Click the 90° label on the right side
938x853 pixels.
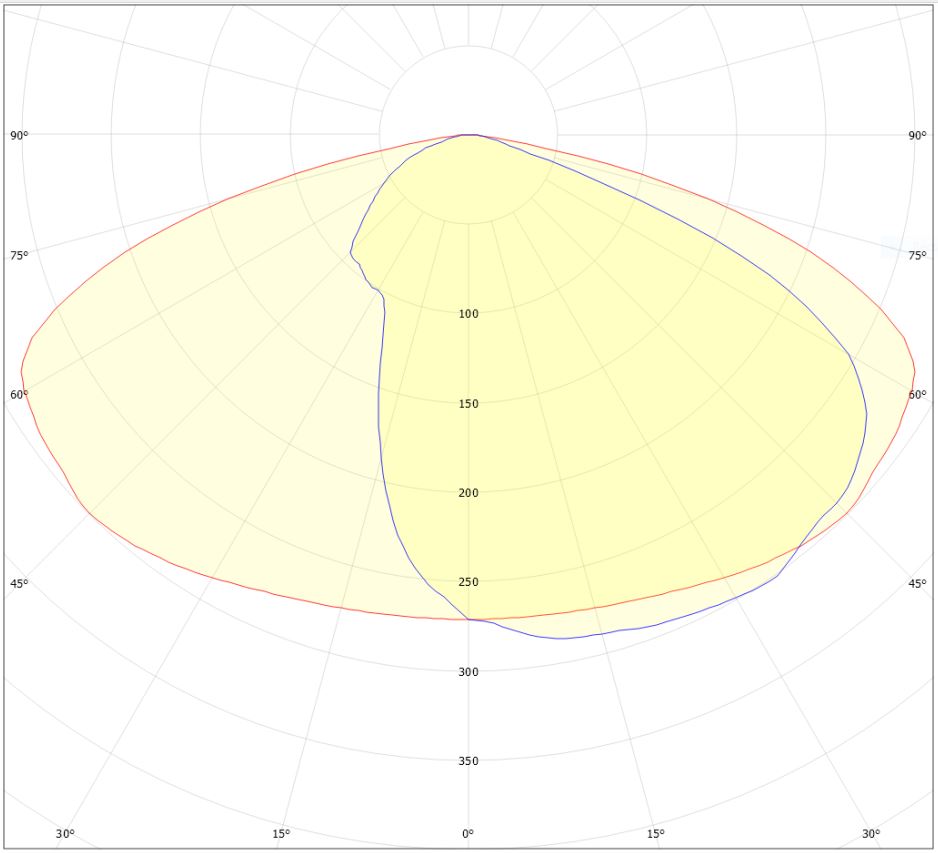click(x=917, y=135)
